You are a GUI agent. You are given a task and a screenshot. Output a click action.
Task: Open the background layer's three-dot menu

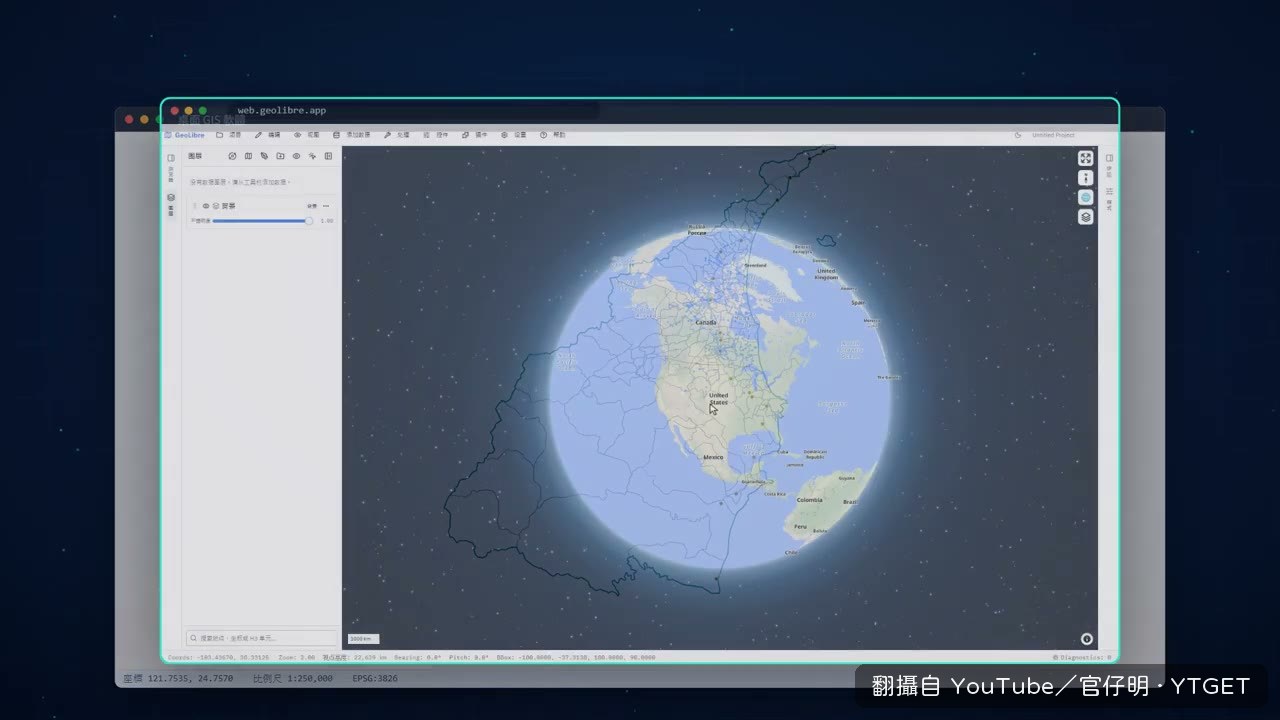click(326, 206)
